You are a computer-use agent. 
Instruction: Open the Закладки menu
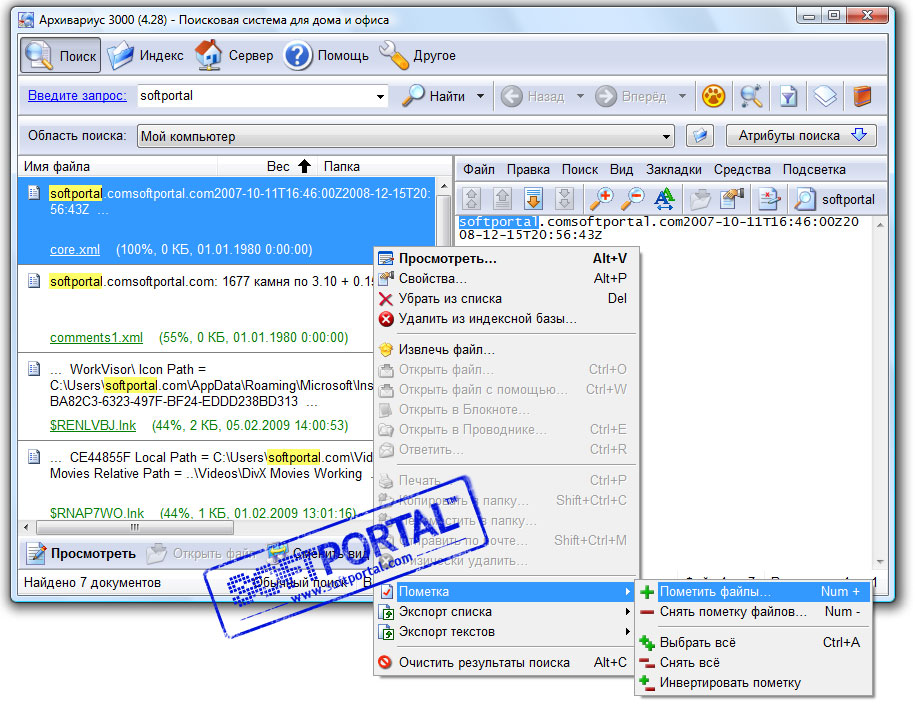click(673, 170)
